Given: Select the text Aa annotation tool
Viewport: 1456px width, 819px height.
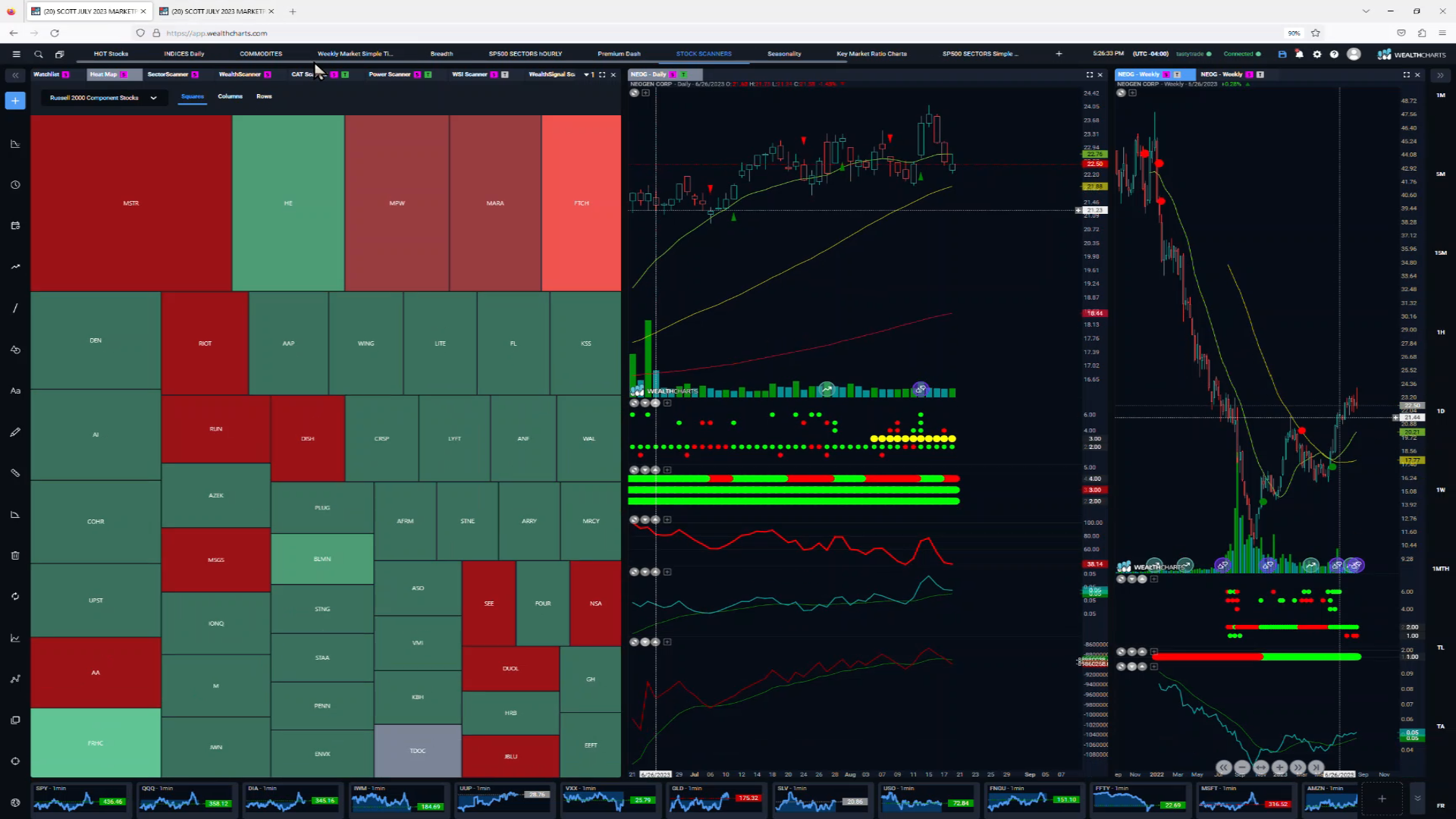Looking at the screenshot, I should [x=15, y=391].
